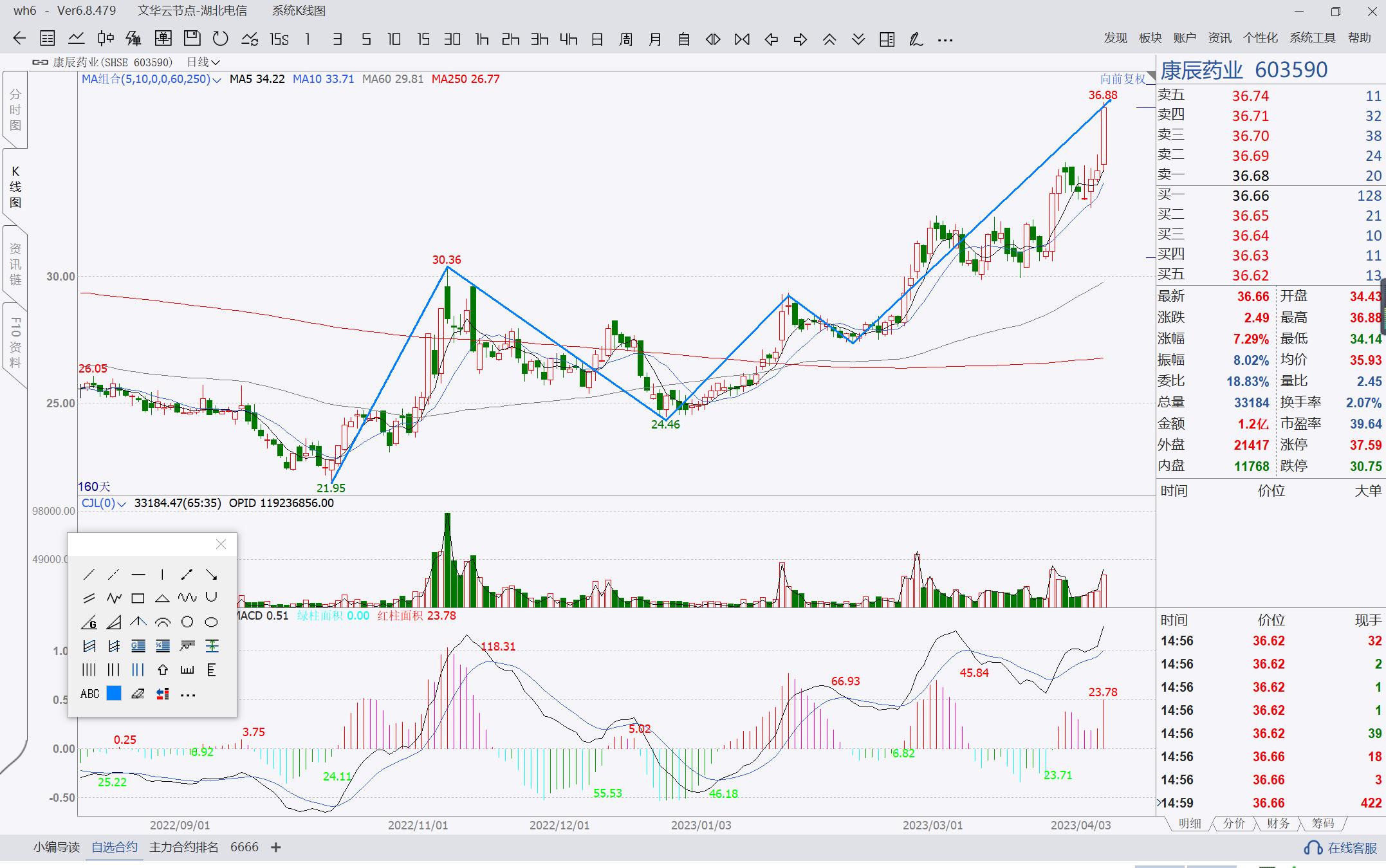Click the back arrow in toolbar
1386x868 pixels.
[x=19, y=39]
